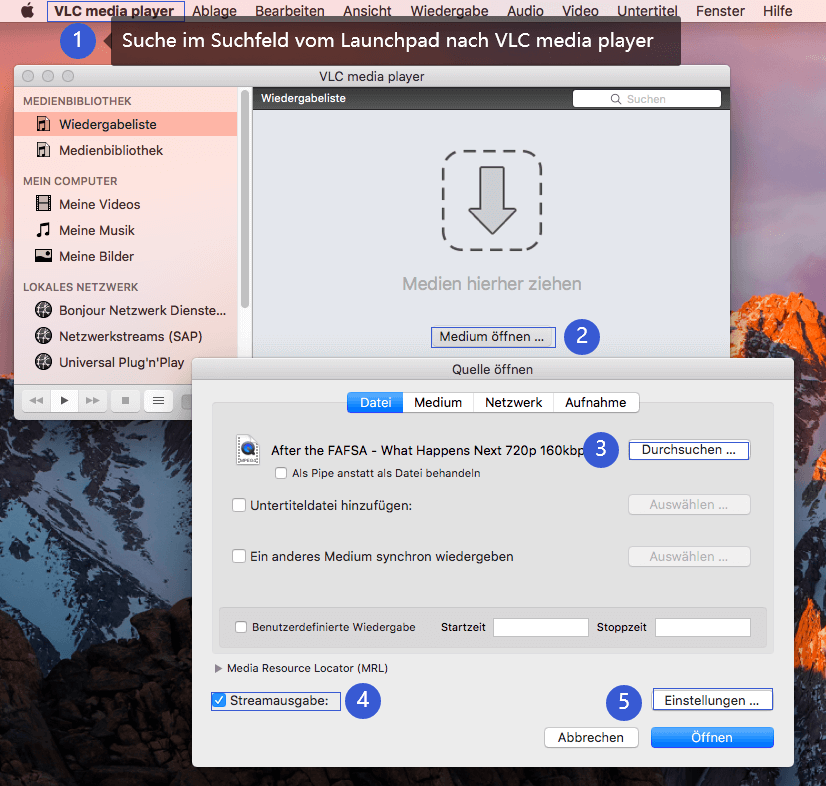The image size is (826, 786).
Task: Click the Bonjour Netzwerk Dienste globe icon
Action: (x=43, y=310)
